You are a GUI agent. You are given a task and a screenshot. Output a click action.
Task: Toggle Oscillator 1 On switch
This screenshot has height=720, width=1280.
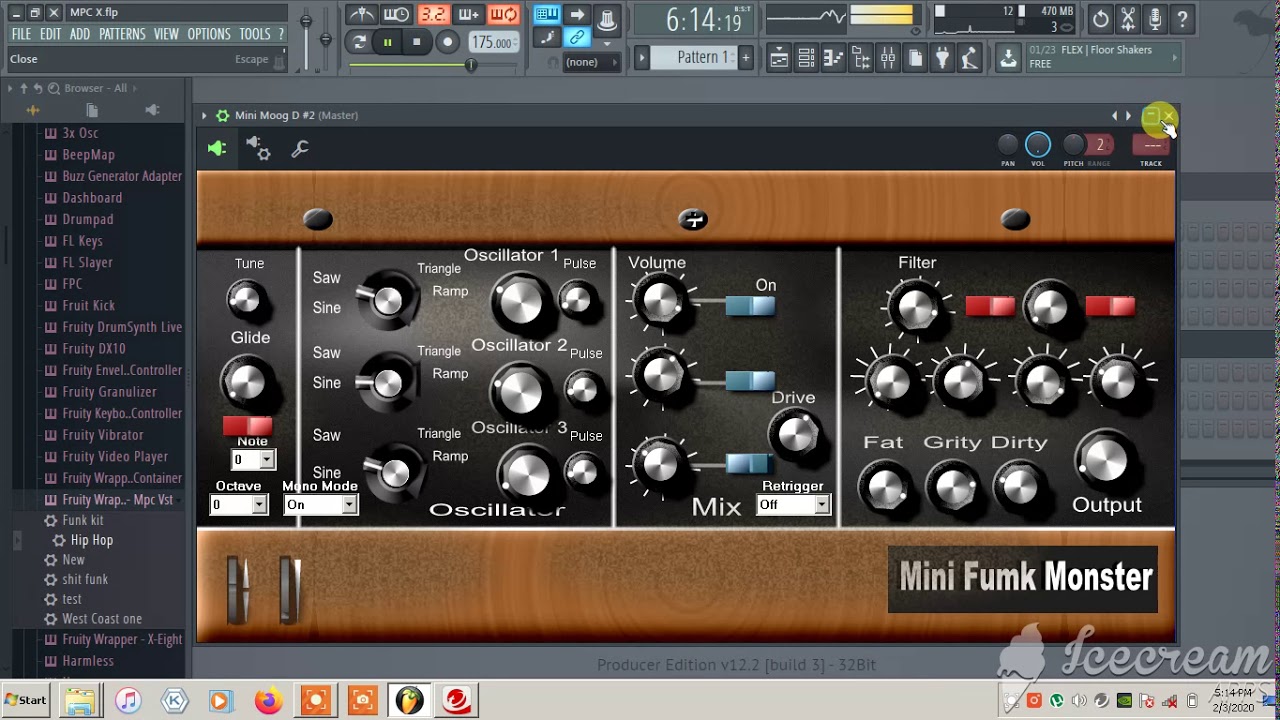(750, 305)
